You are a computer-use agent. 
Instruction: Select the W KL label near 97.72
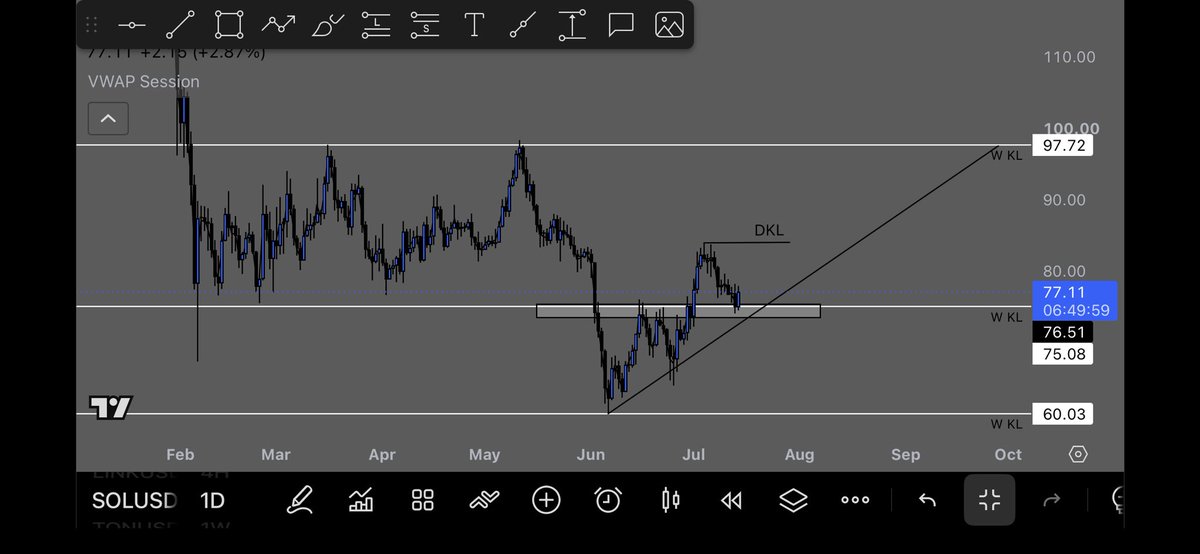tap(1006, 155)
